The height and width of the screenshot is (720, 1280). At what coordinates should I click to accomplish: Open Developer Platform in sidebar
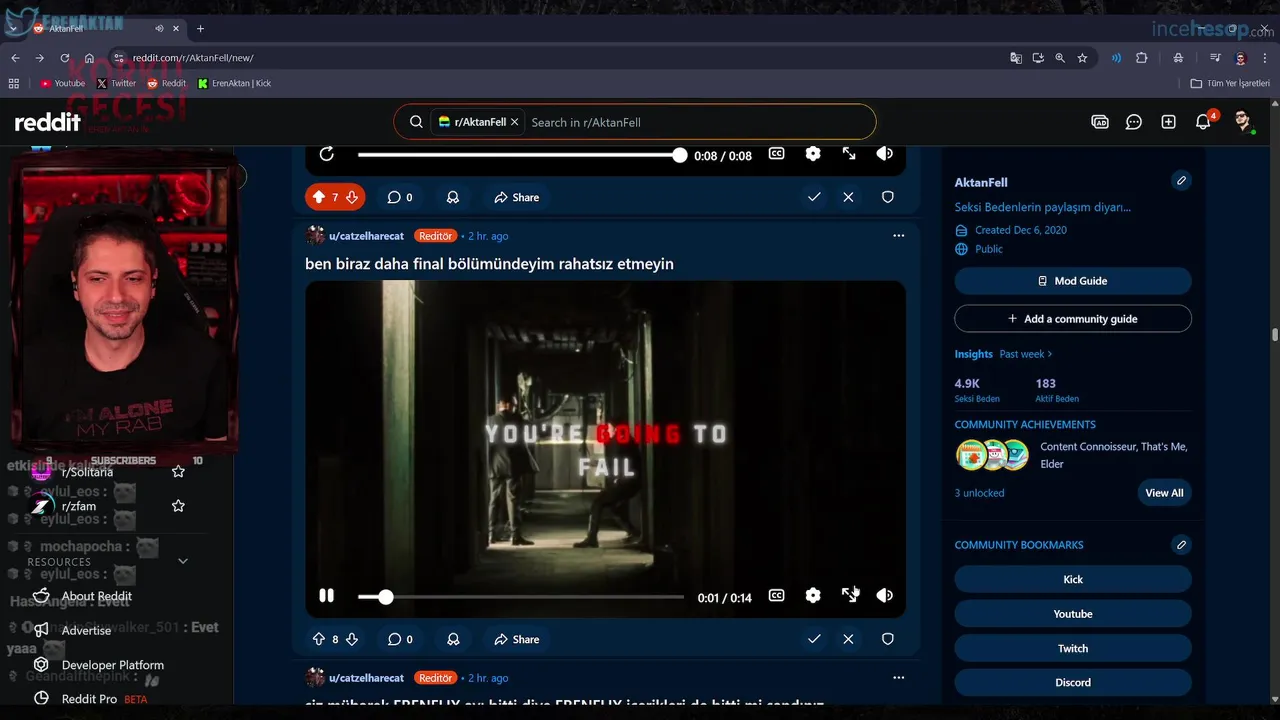[x=113, y=665]
